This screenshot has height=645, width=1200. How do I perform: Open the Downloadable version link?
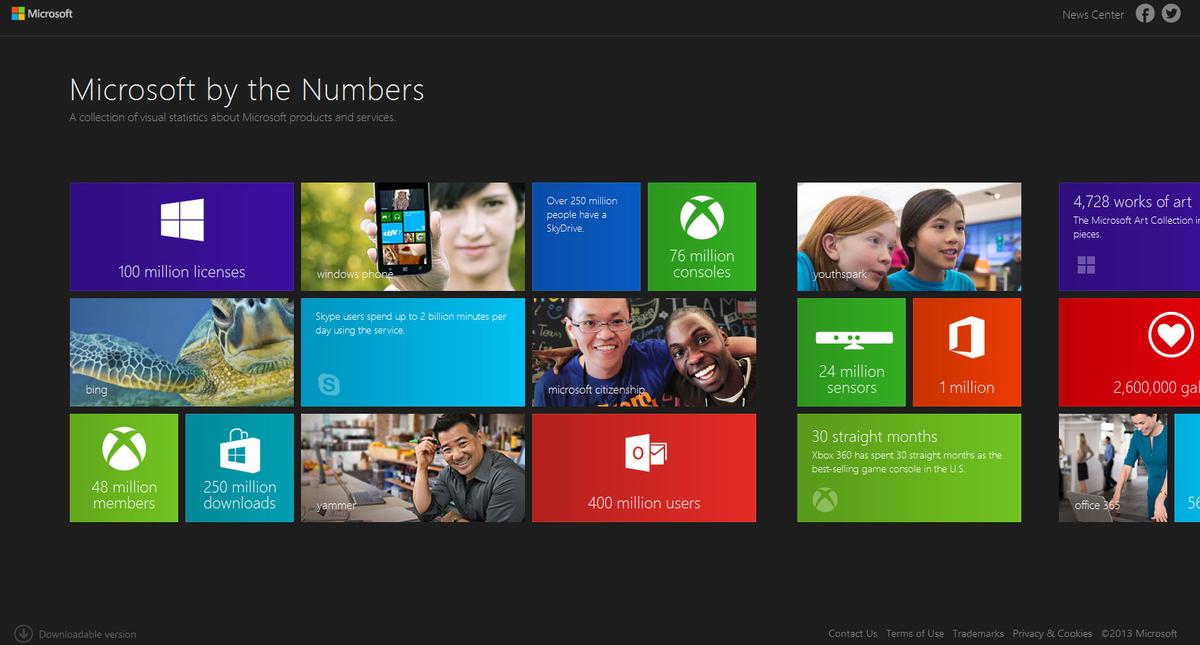[x=88, y=634]
